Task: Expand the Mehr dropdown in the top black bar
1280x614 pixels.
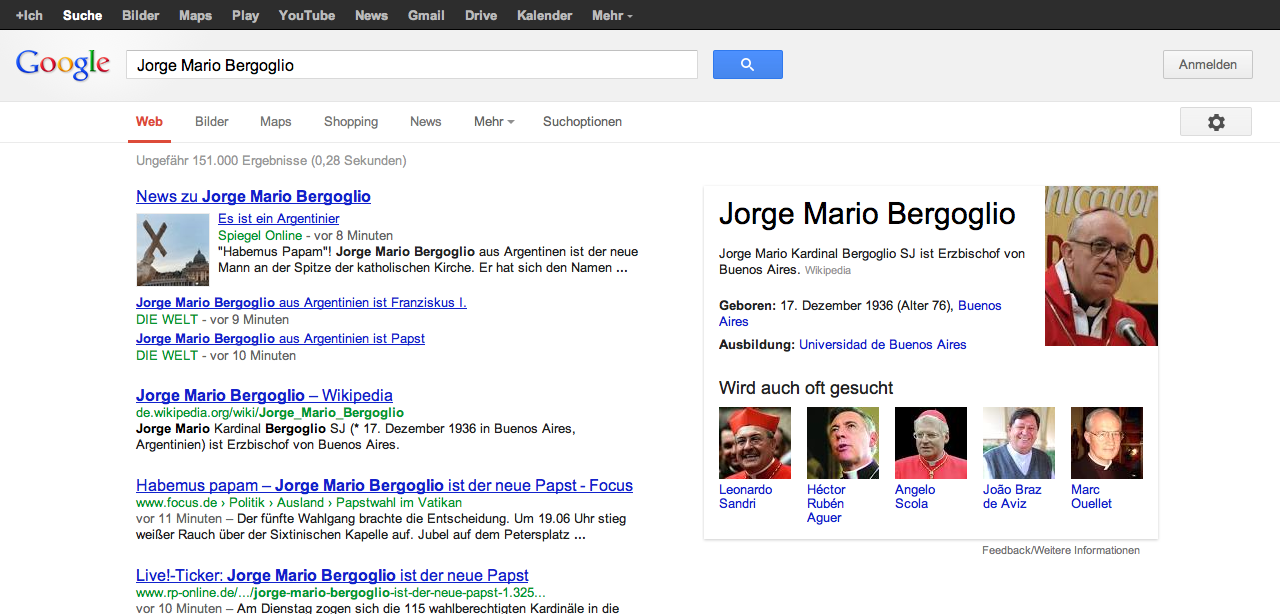Action: [x=611, y=16]
